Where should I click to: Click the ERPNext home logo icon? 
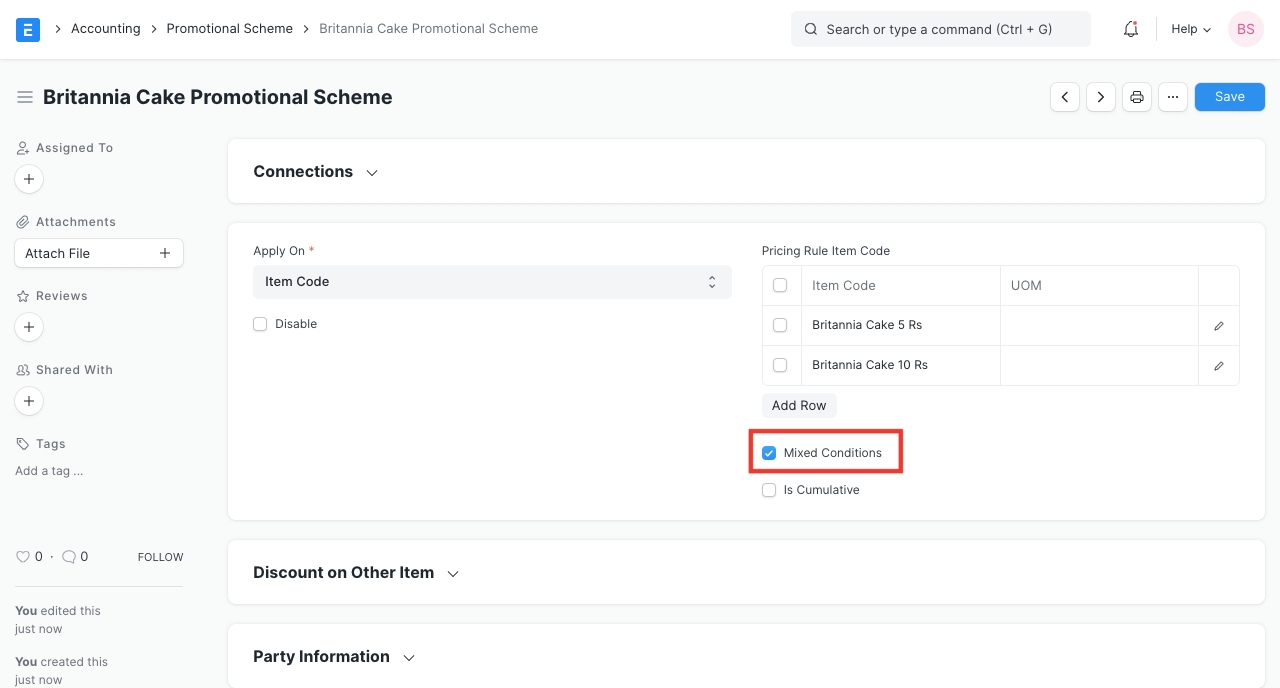(28, 29)
